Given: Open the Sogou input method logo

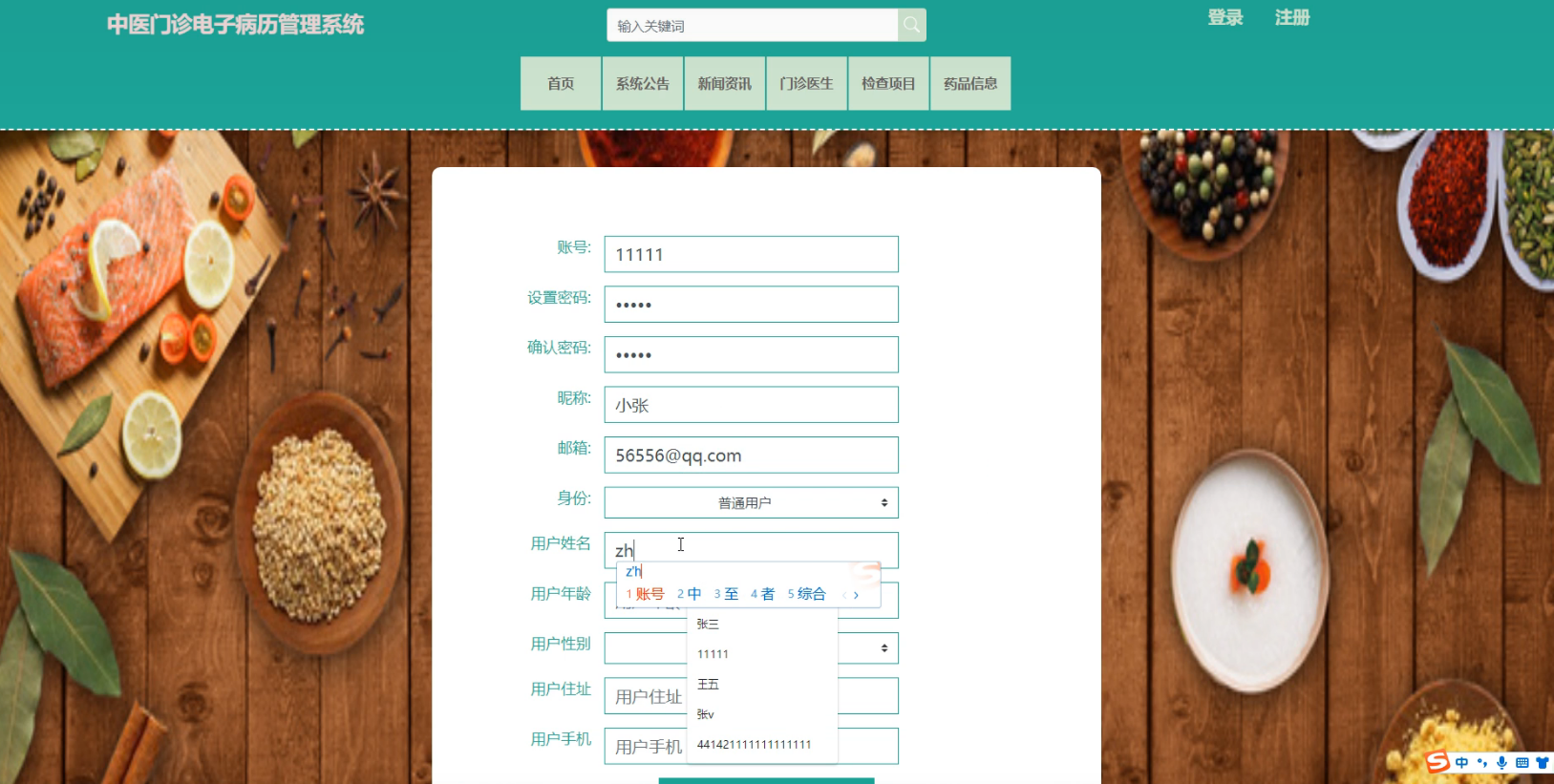Looking at the screenshot, I should [x=1437, y=762].
